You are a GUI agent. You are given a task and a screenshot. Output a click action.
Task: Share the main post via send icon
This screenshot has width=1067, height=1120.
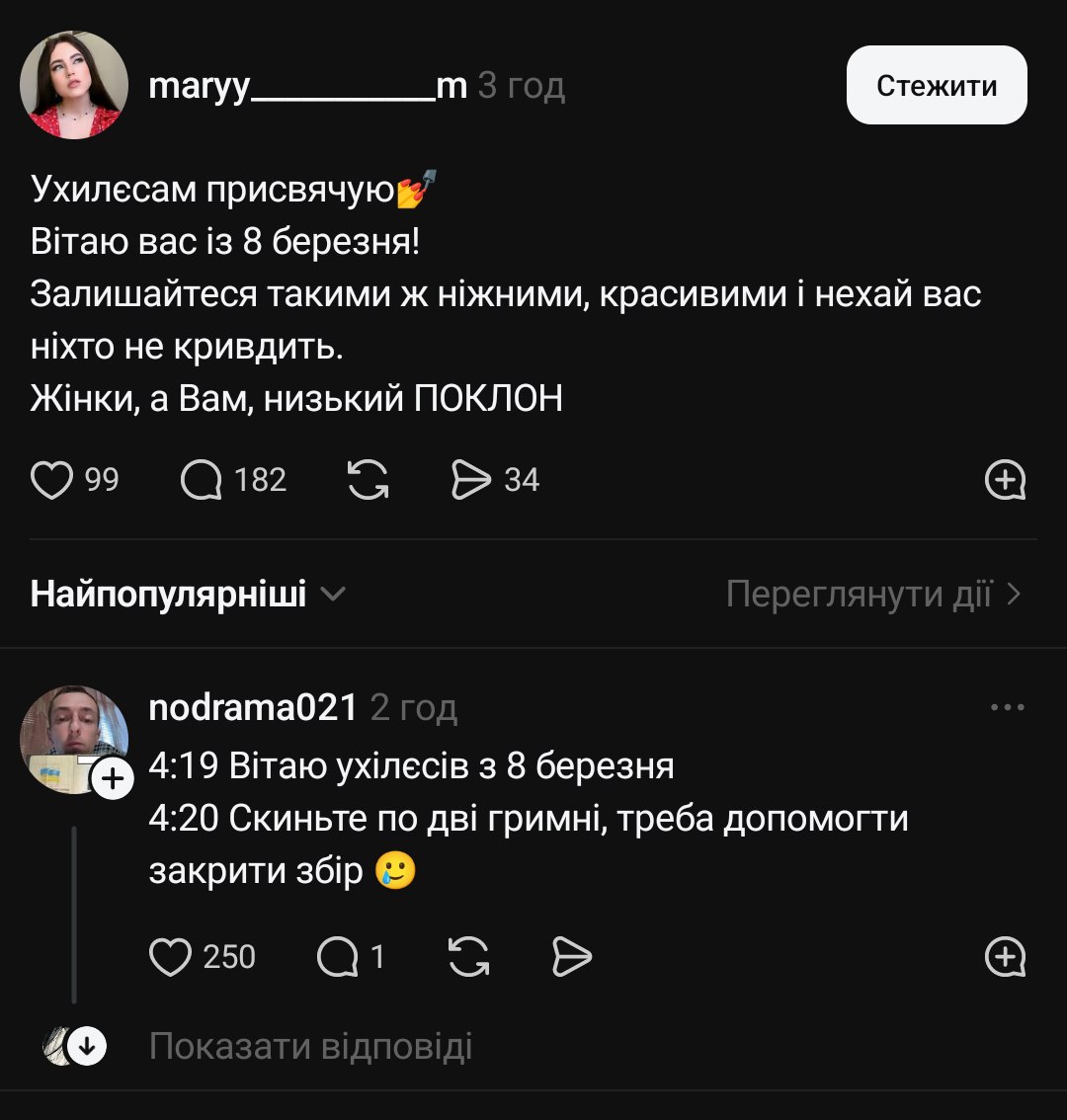pyautogui.click(x=470, y=480)
